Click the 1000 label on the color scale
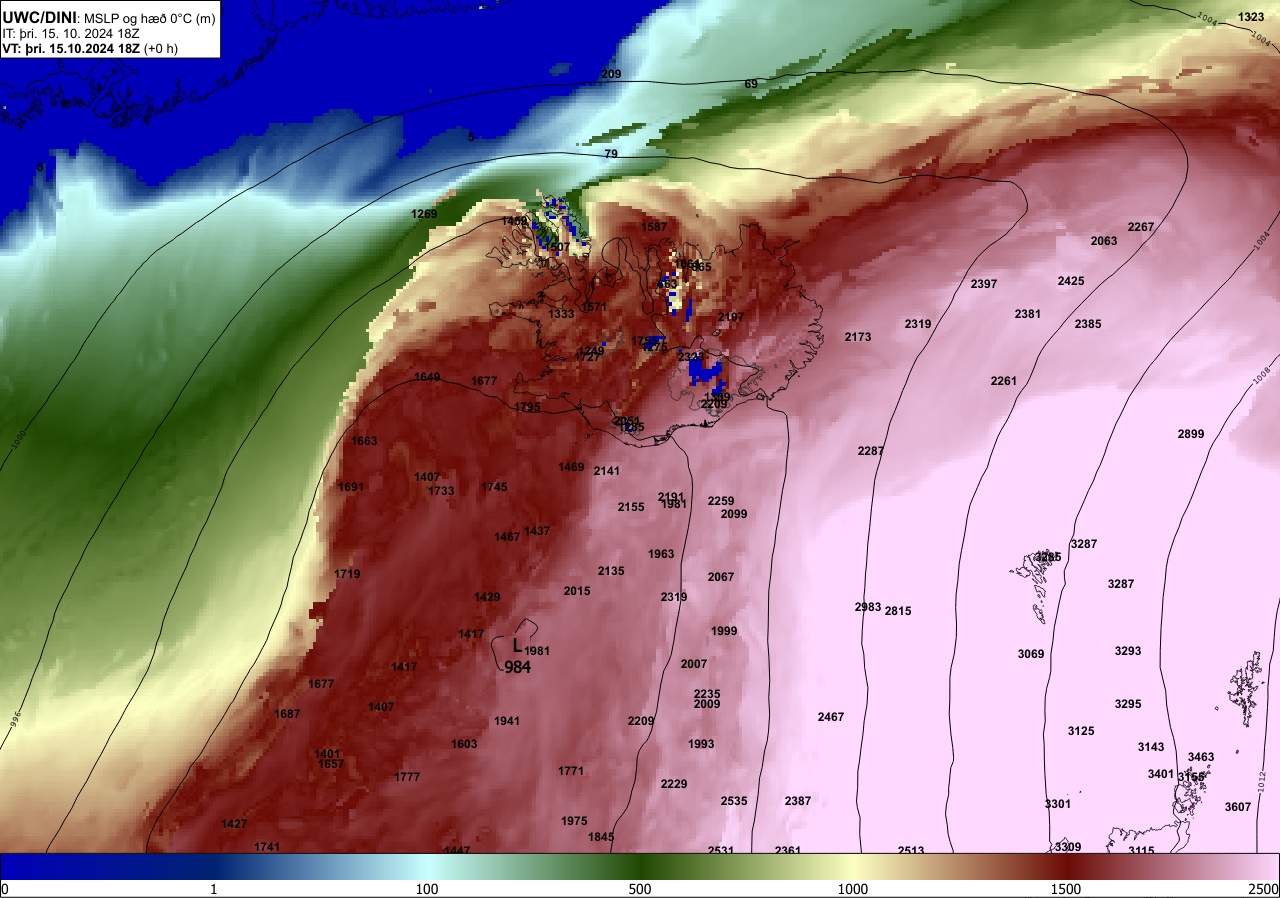The height and width of the screenshot is (898, 1280). click(x=852, y=889)
